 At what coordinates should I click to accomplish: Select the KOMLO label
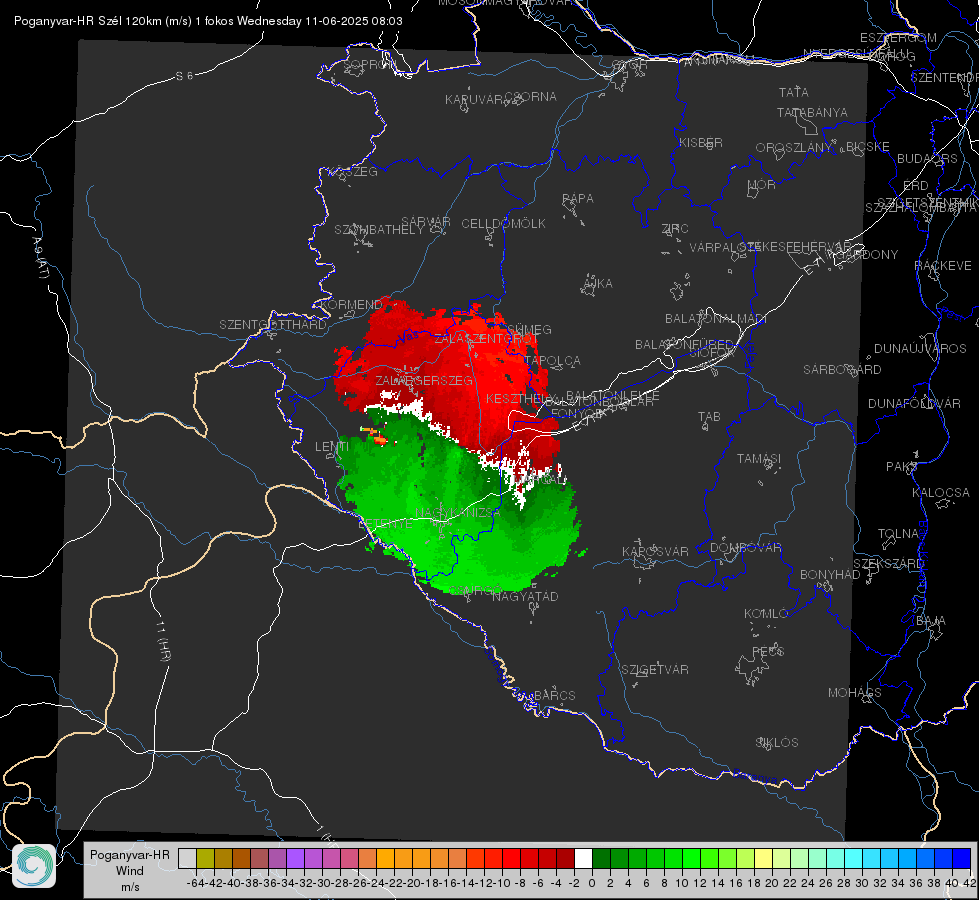(766, 614)
